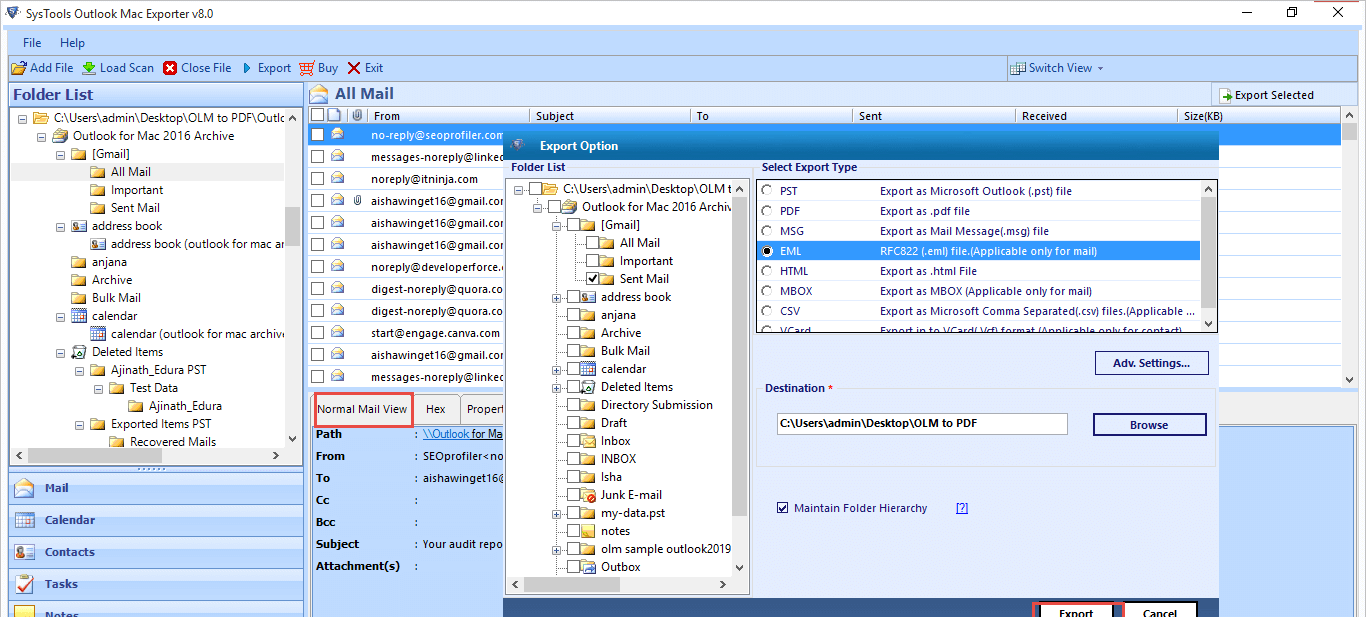Click the Destination path input field
Screen dimensions: 1366x617
pyautogui.click(x=922, y=424)
